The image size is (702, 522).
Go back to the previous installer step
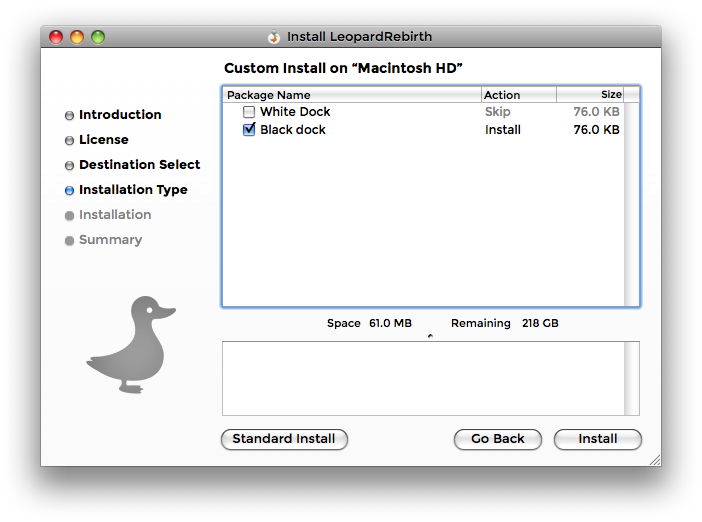tap(497, 439)
